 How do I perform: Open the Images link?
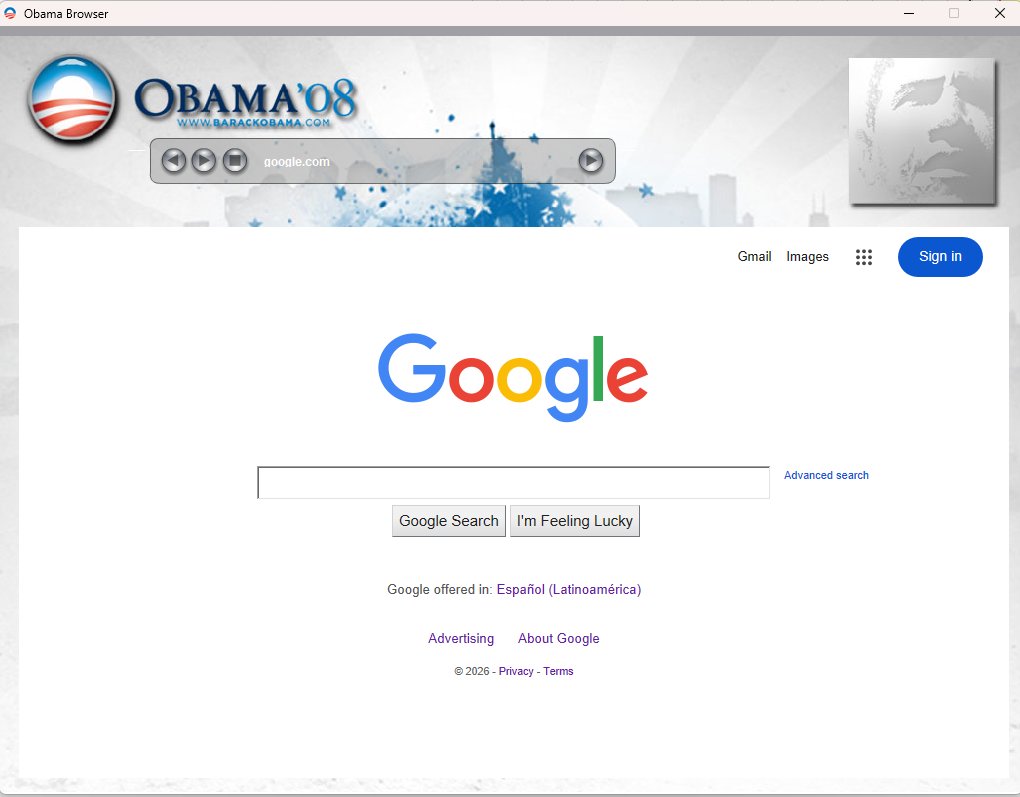807,256
